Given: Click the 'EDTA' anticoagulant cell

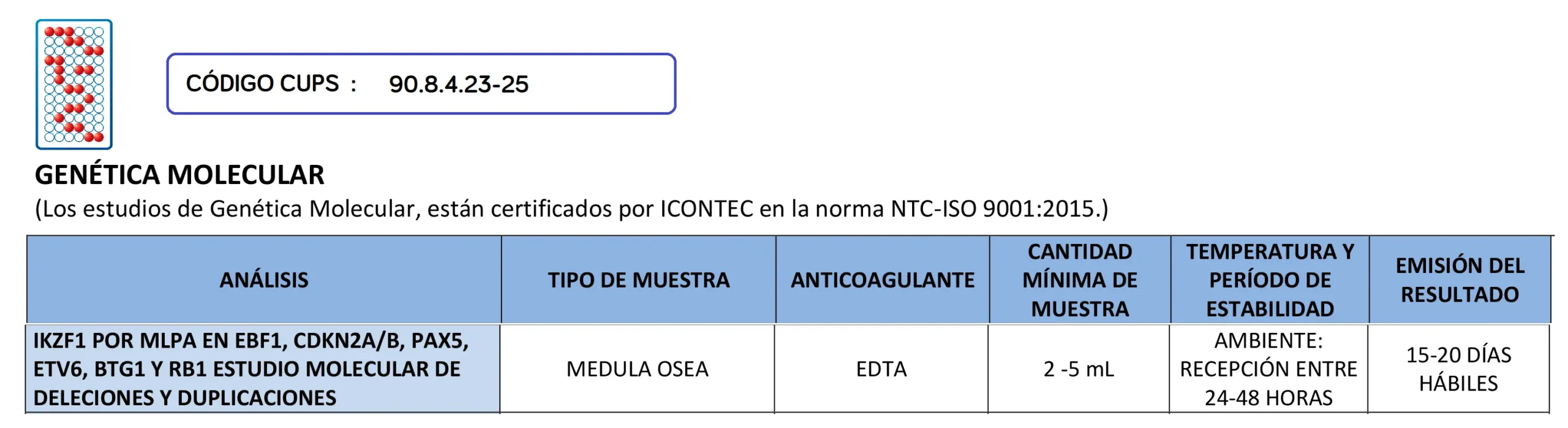Looking at the screenshot, I should pyautogui.click(x=881, y=369).
